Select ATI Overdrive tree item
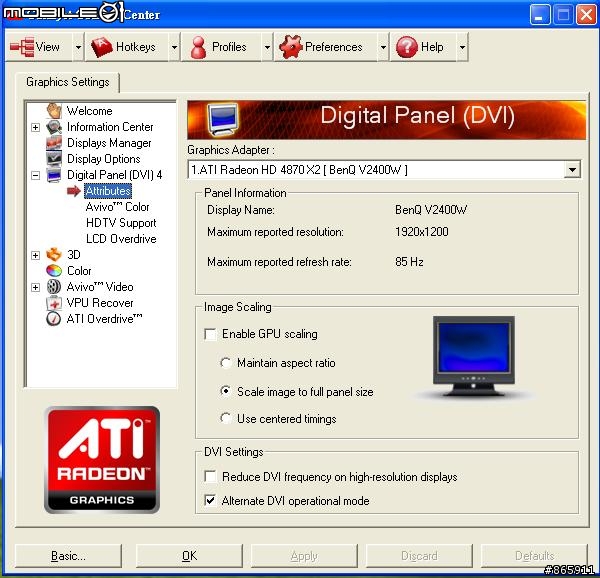Image resolution: width=600 pixels, height=578 pixels. [104, 319]
